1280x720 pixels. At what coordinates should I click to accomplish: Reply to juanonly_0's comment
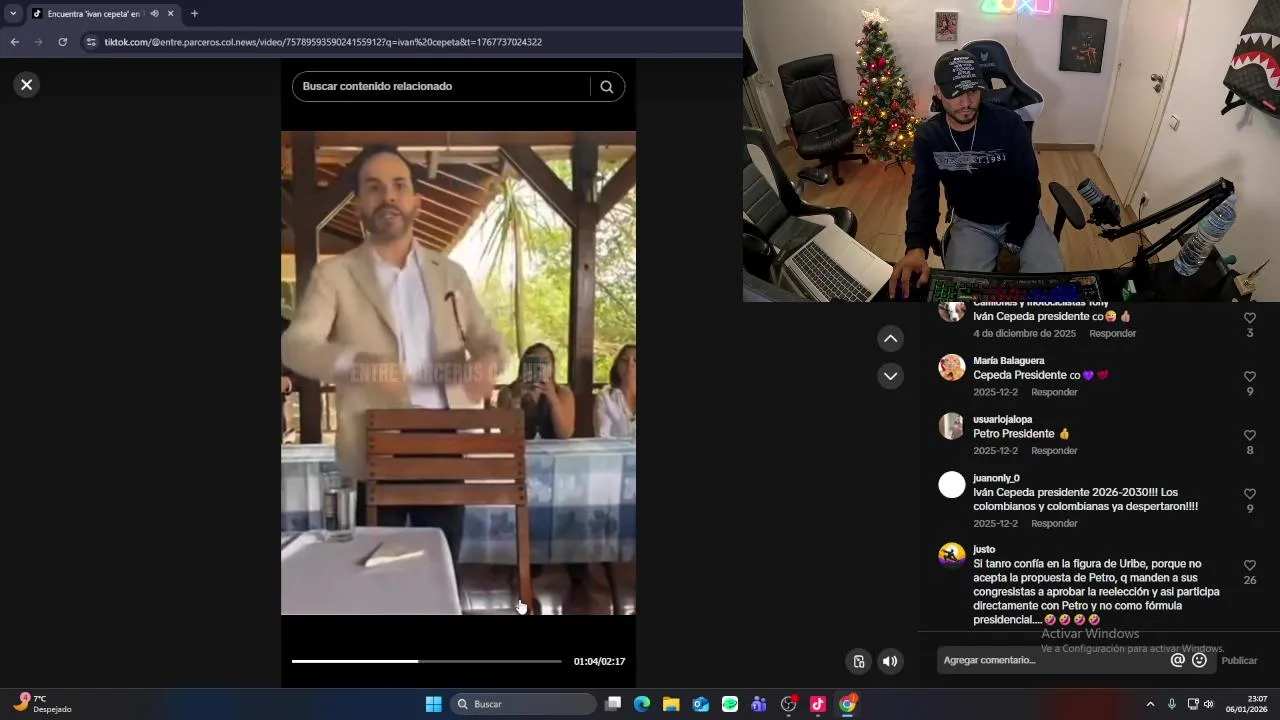[1054, 523]
